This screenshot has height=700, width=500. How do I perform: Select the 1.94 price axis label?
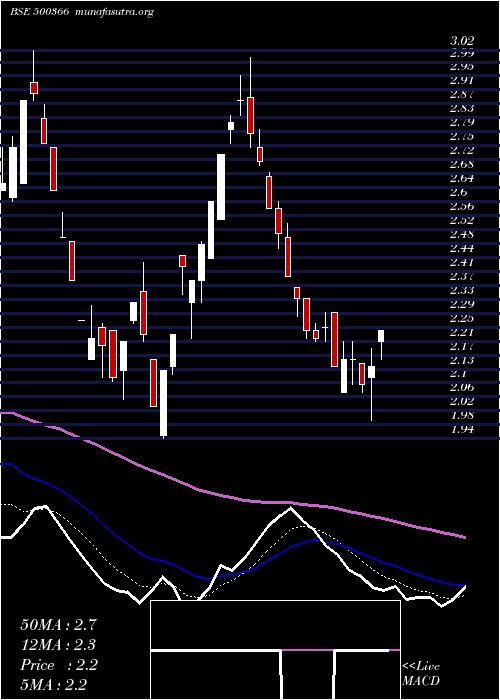[462, 429]
